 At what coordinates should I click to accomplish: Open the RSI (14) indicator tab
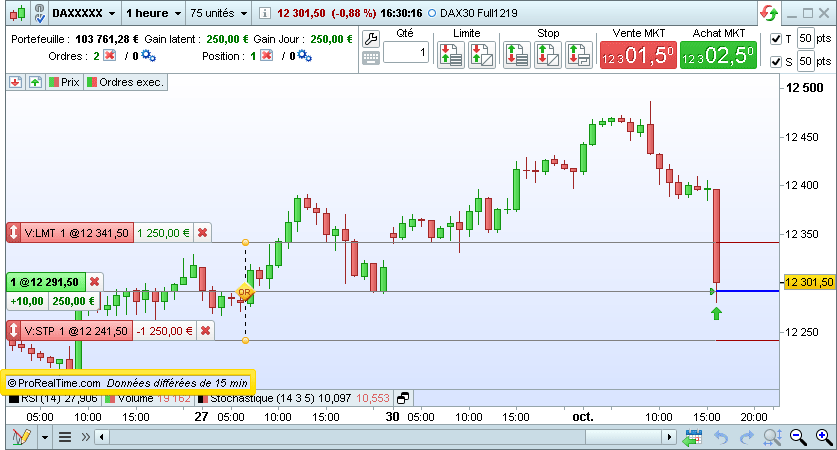coord(53,398)
